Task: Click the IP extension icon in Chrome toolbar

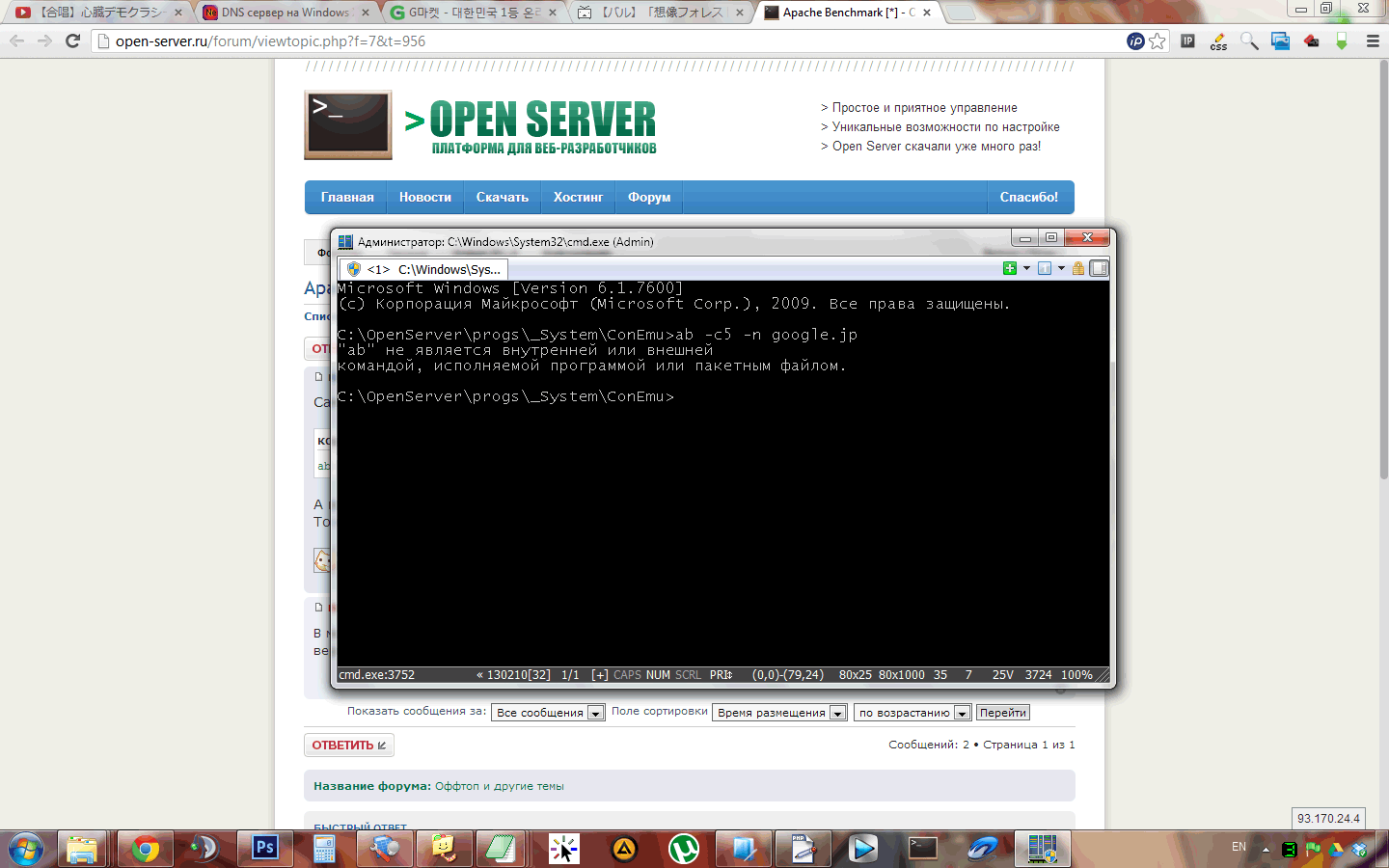Action: click(1187, 41)
